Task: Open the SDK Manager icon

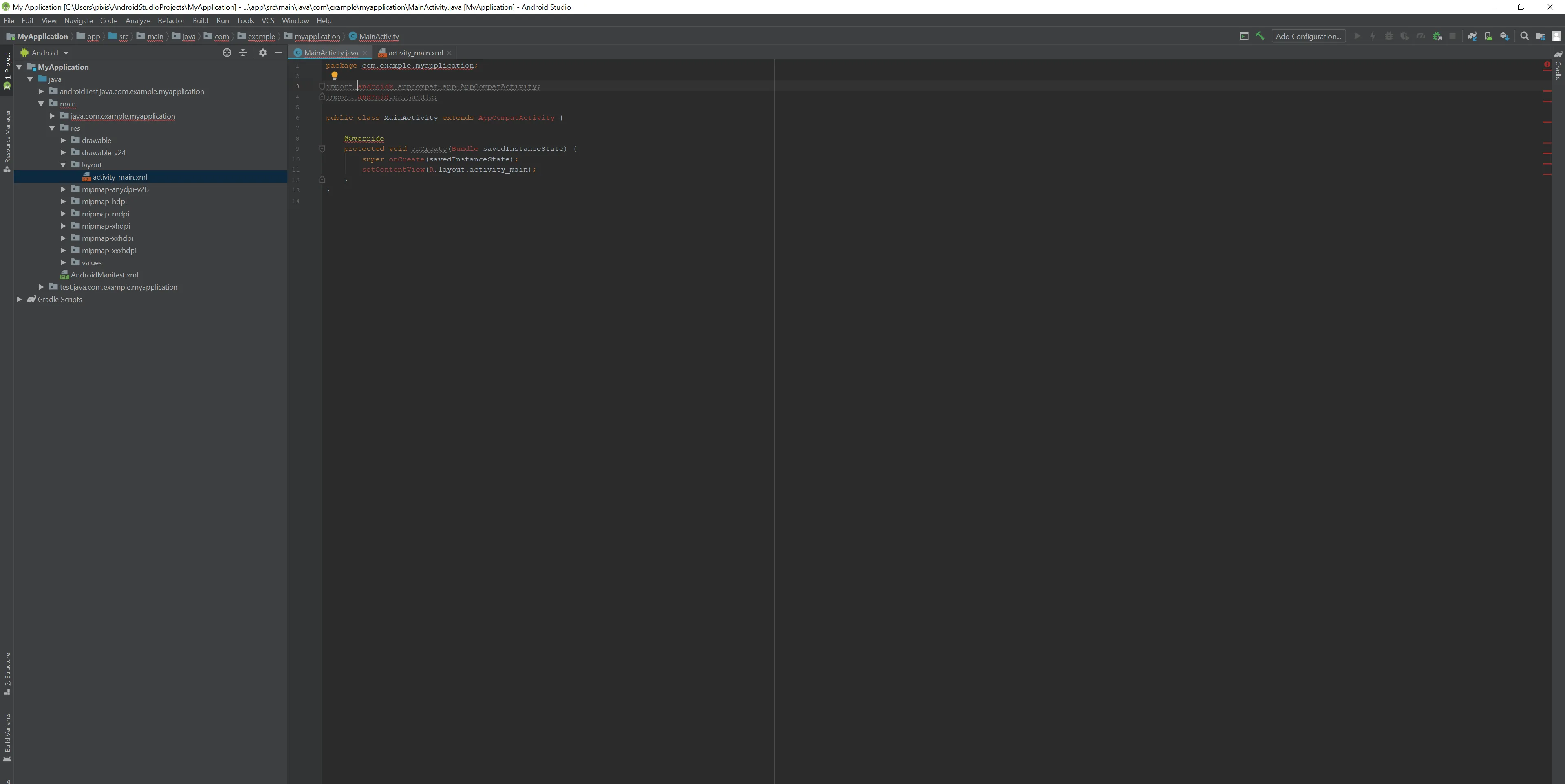Action: point(1504,36)
